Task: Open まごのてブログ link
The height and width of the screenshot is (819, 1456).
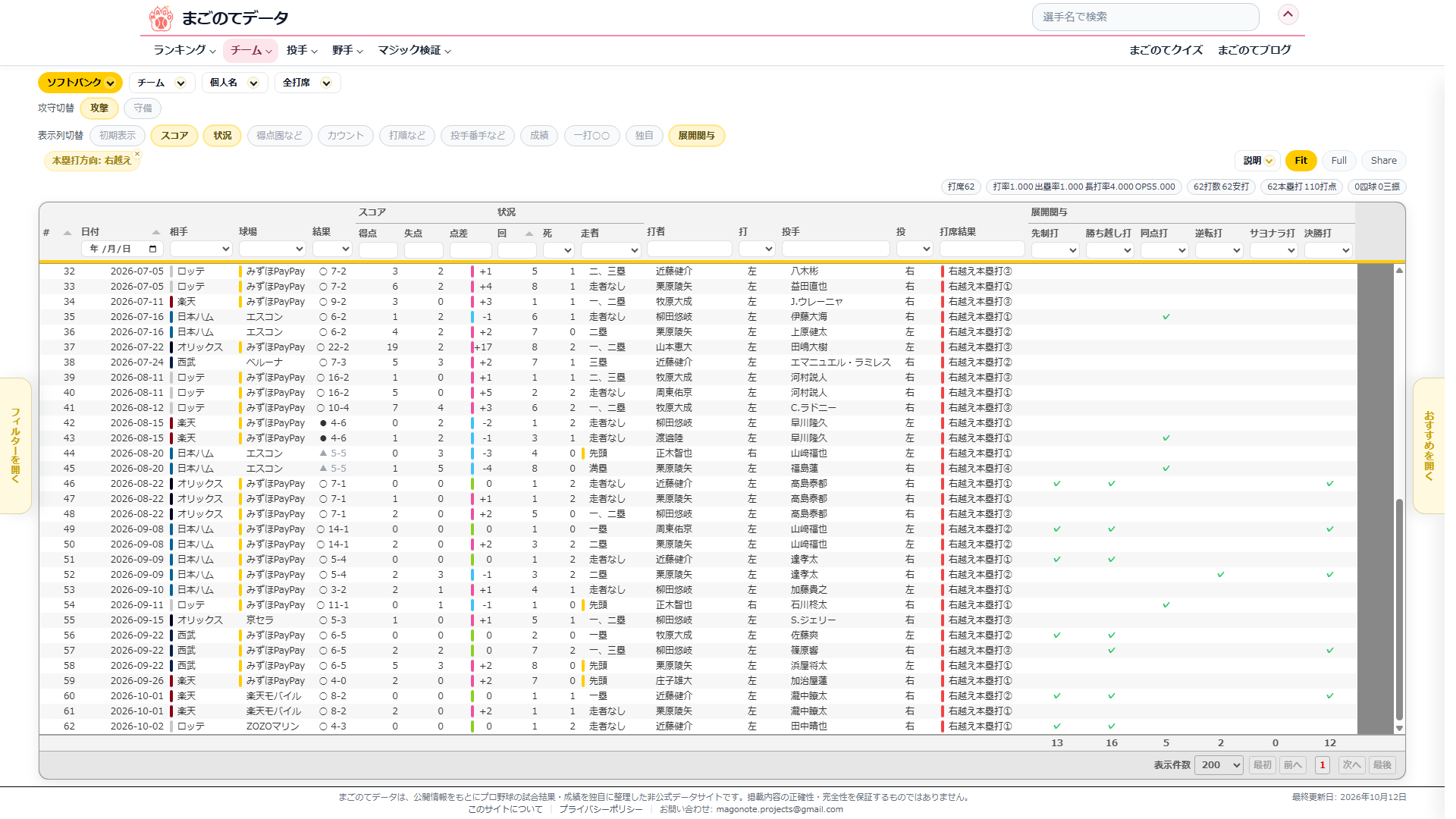Action: click(1254, 50)
